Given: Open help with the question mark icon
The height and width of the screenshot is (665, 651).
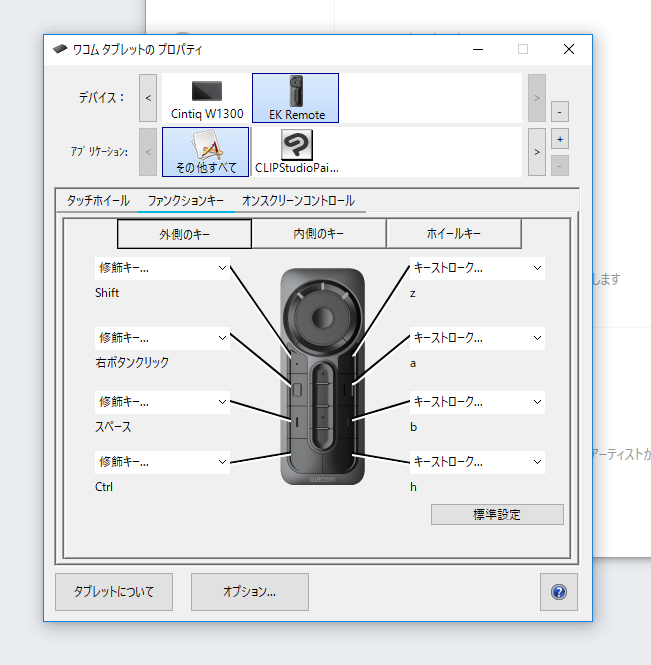Looking at the screenshot, I should click(x=559, y=592).
